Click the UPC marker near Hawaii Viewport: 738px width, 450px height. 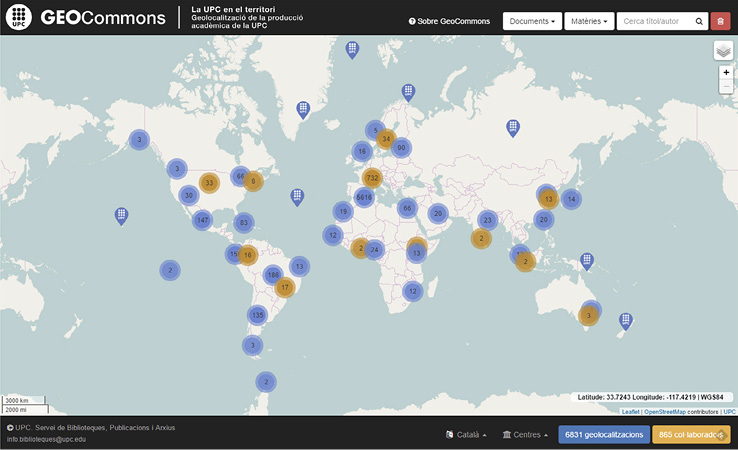tap(121, 215)
